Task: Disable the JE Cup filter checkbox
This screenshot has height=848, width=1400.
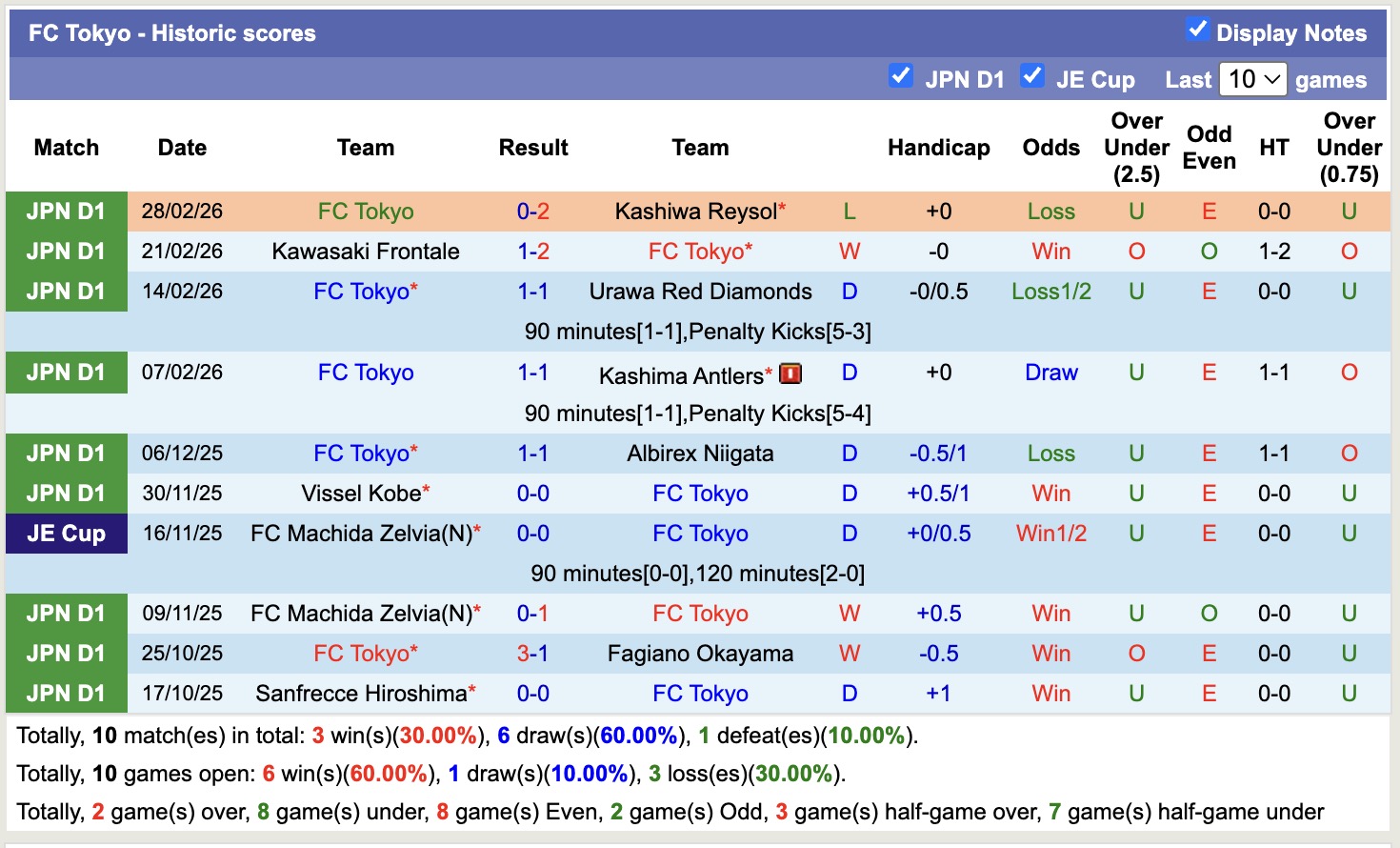Action: [1032, 75]
